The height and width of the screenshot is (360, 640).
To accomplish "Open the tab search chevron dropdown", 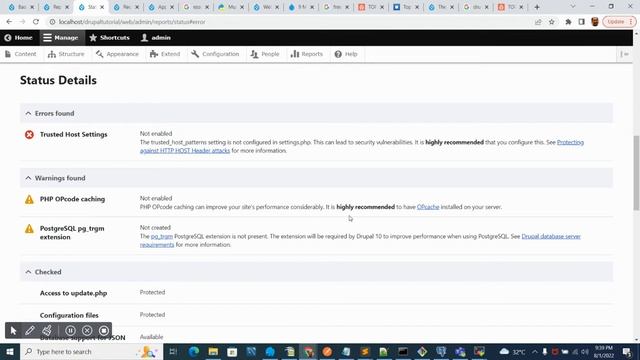I will tap(573, 7).
